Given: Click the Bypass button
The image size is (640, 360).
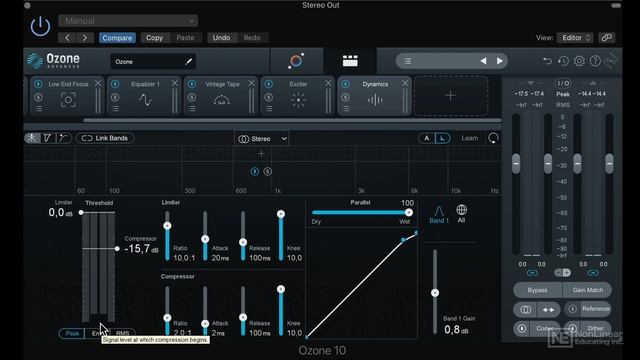Looking at the screenshot, I should click(x=538, y=290).
